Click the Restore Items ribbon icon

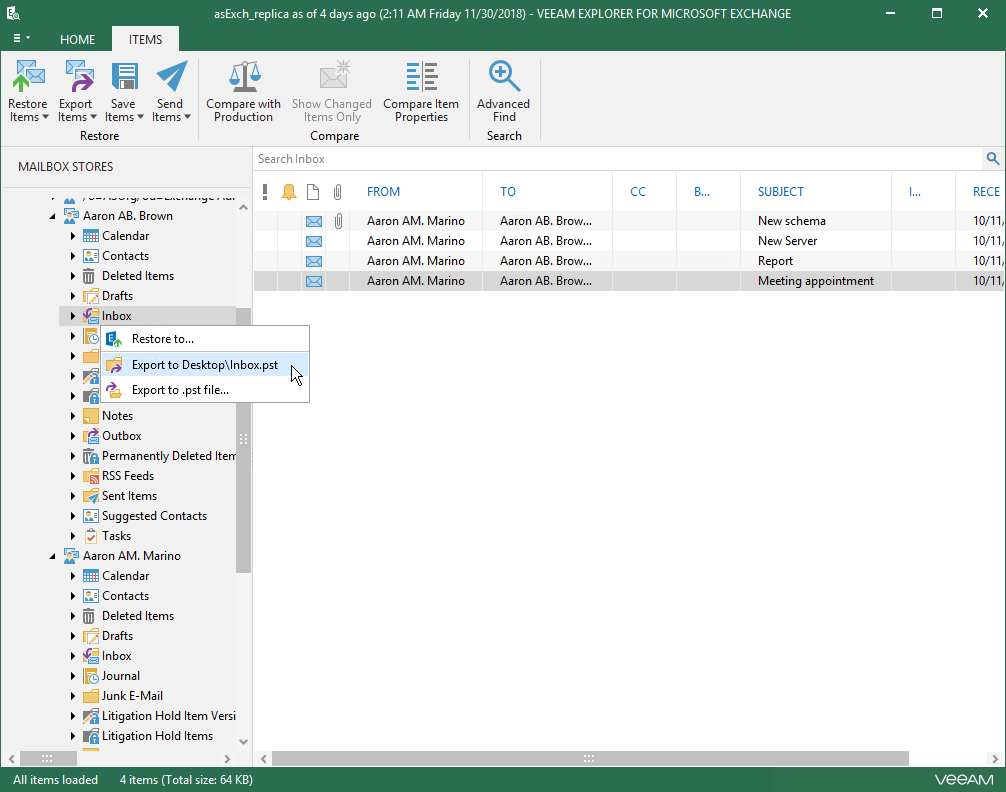[28, 76]
